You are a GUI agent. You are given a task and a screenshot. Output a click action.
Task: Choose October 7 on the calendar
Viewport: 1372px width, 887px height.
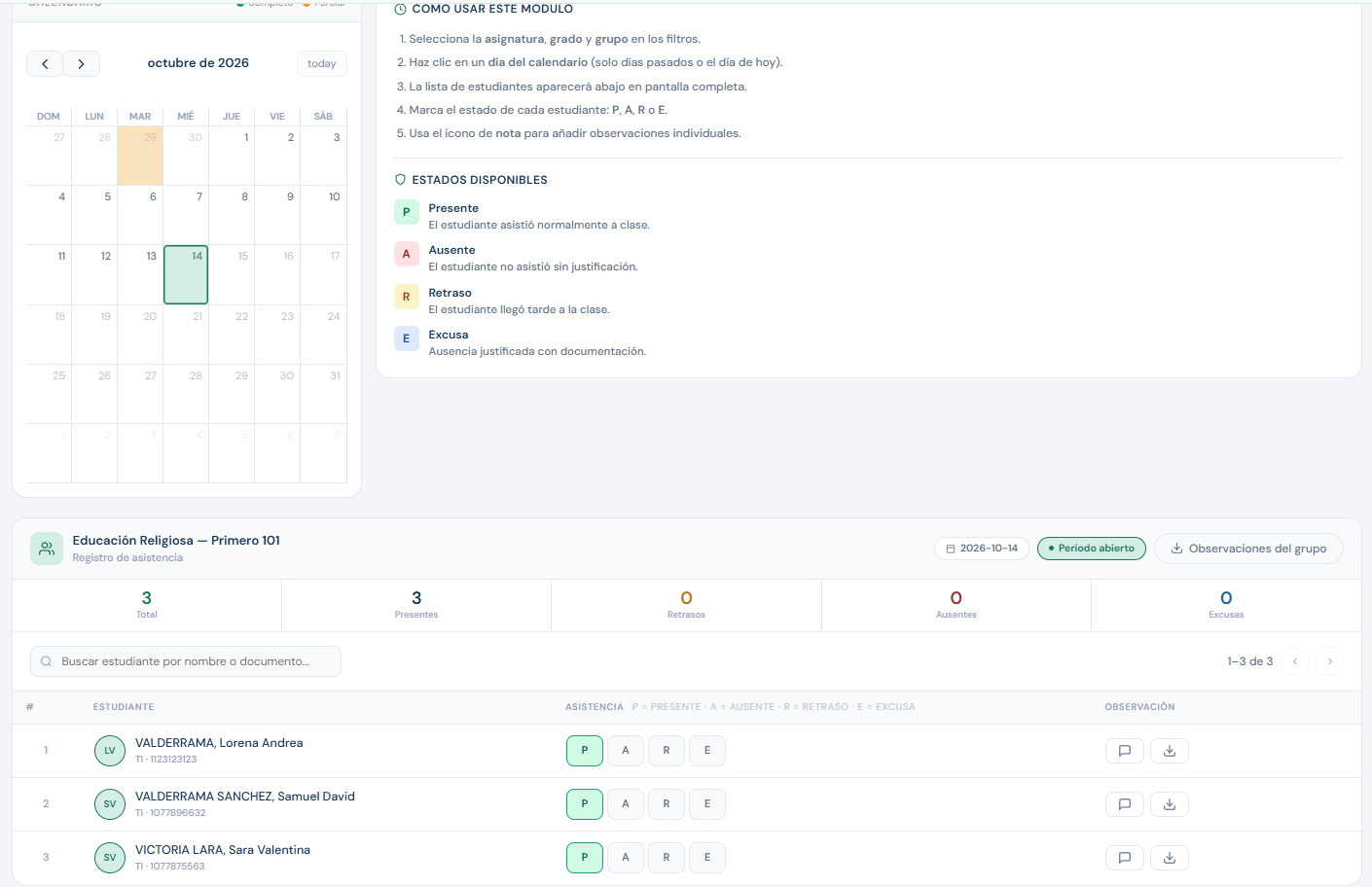[x=186, y=215]
